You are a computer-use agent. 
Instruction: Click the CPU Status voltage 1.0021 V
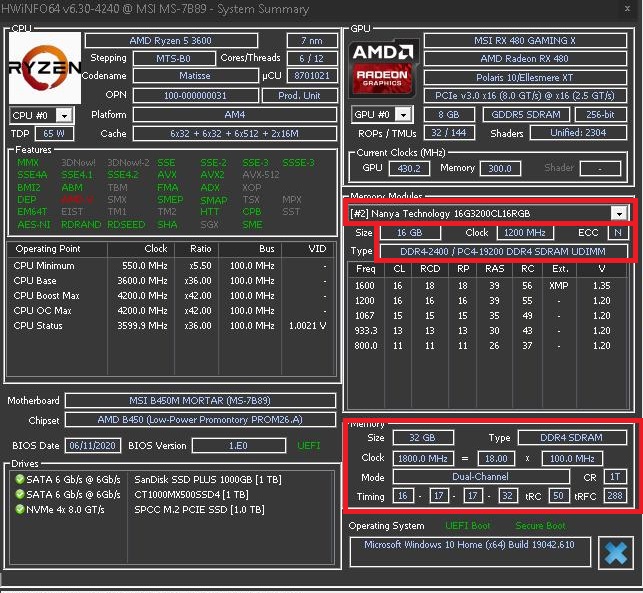coord(308,326)
